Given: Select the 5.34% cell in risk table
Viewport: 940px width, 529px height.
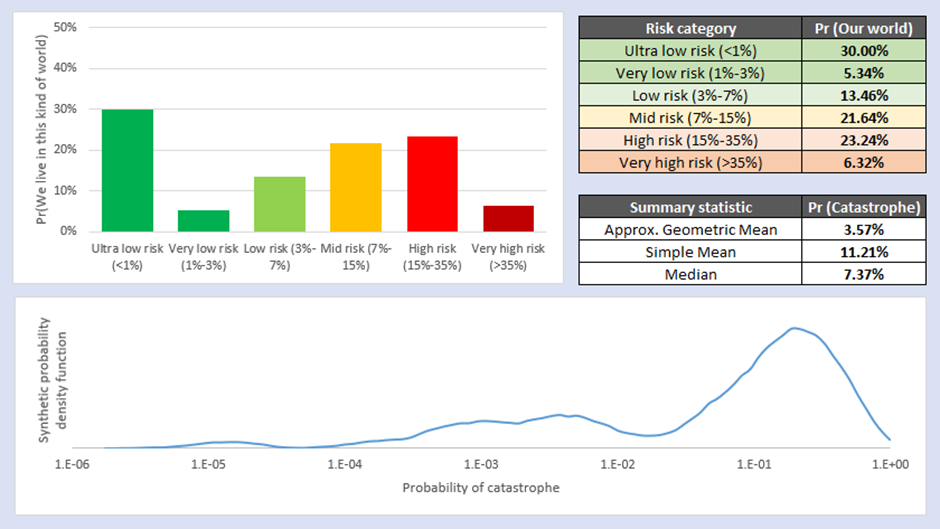Looking at the screenshot, I should pyautogui.click(x=862, y=73).
